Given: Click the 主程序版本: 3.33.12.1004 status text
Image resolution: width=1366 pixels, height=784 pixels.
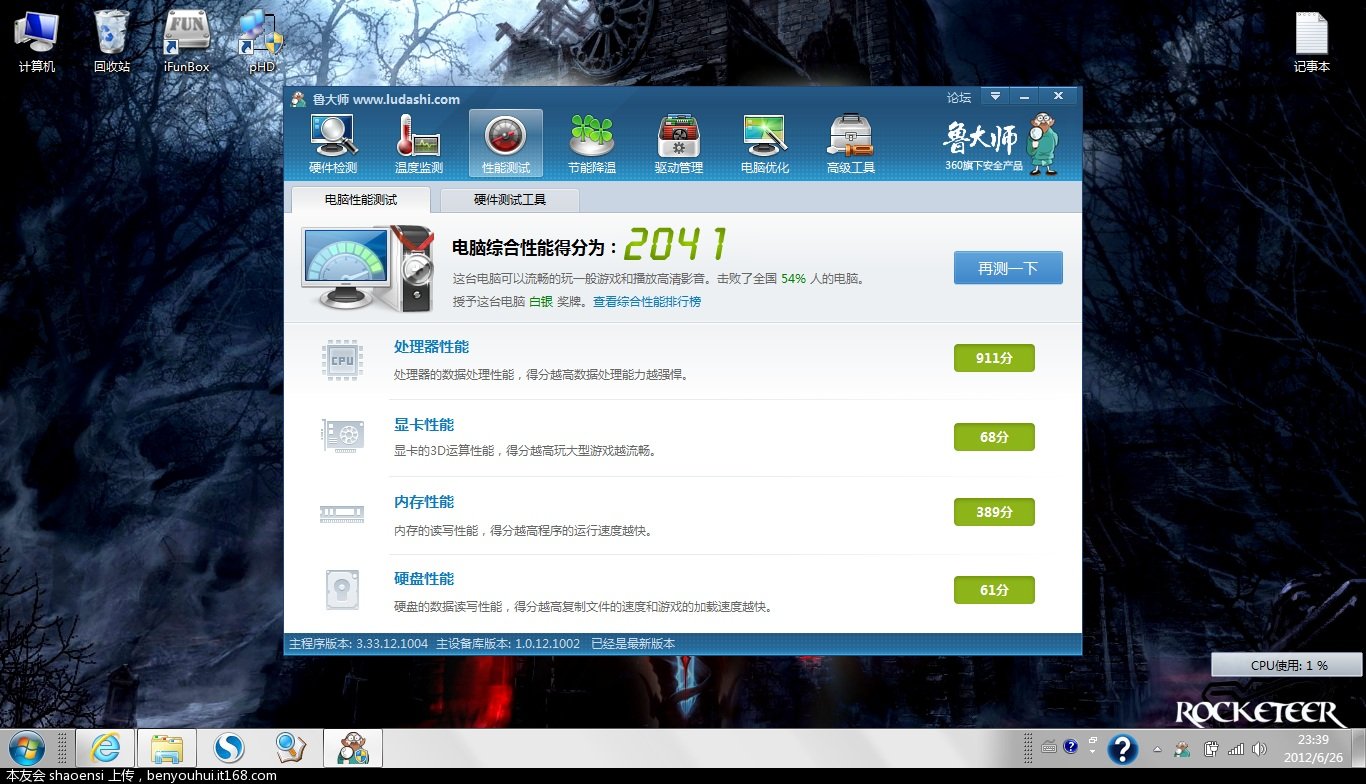Looking at the screenshot, I should (x=358, y=644).
